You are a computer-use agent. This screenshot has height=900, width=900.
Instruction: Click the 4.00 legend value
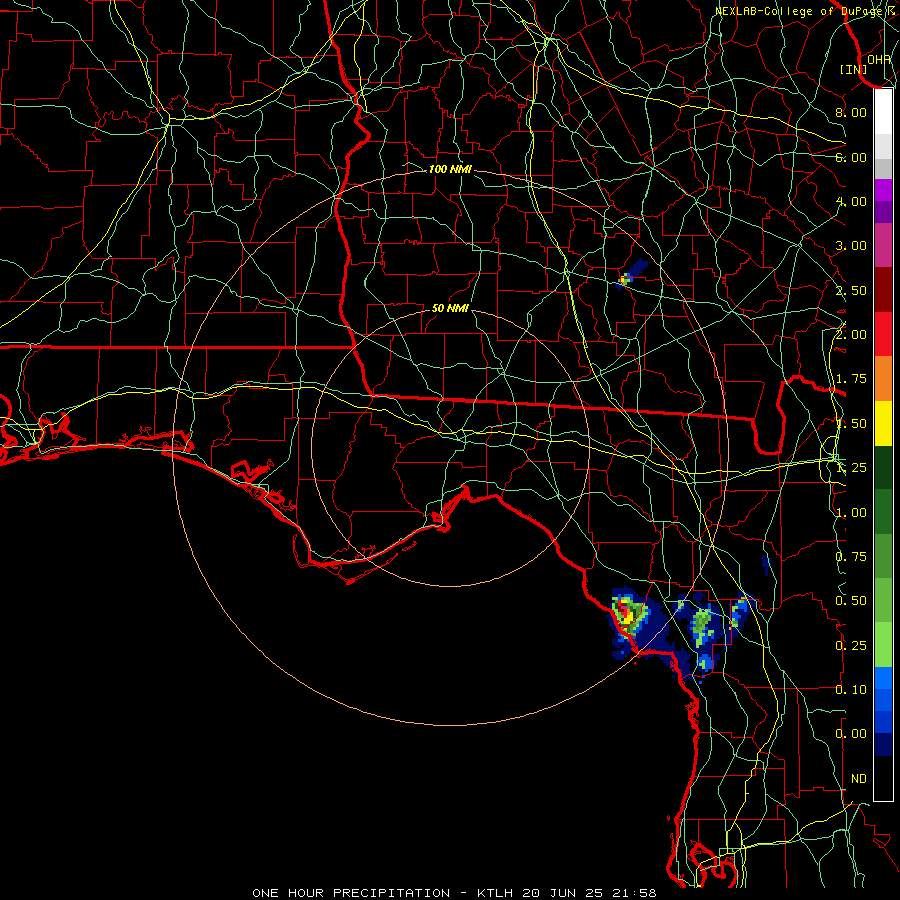(851, 201)
